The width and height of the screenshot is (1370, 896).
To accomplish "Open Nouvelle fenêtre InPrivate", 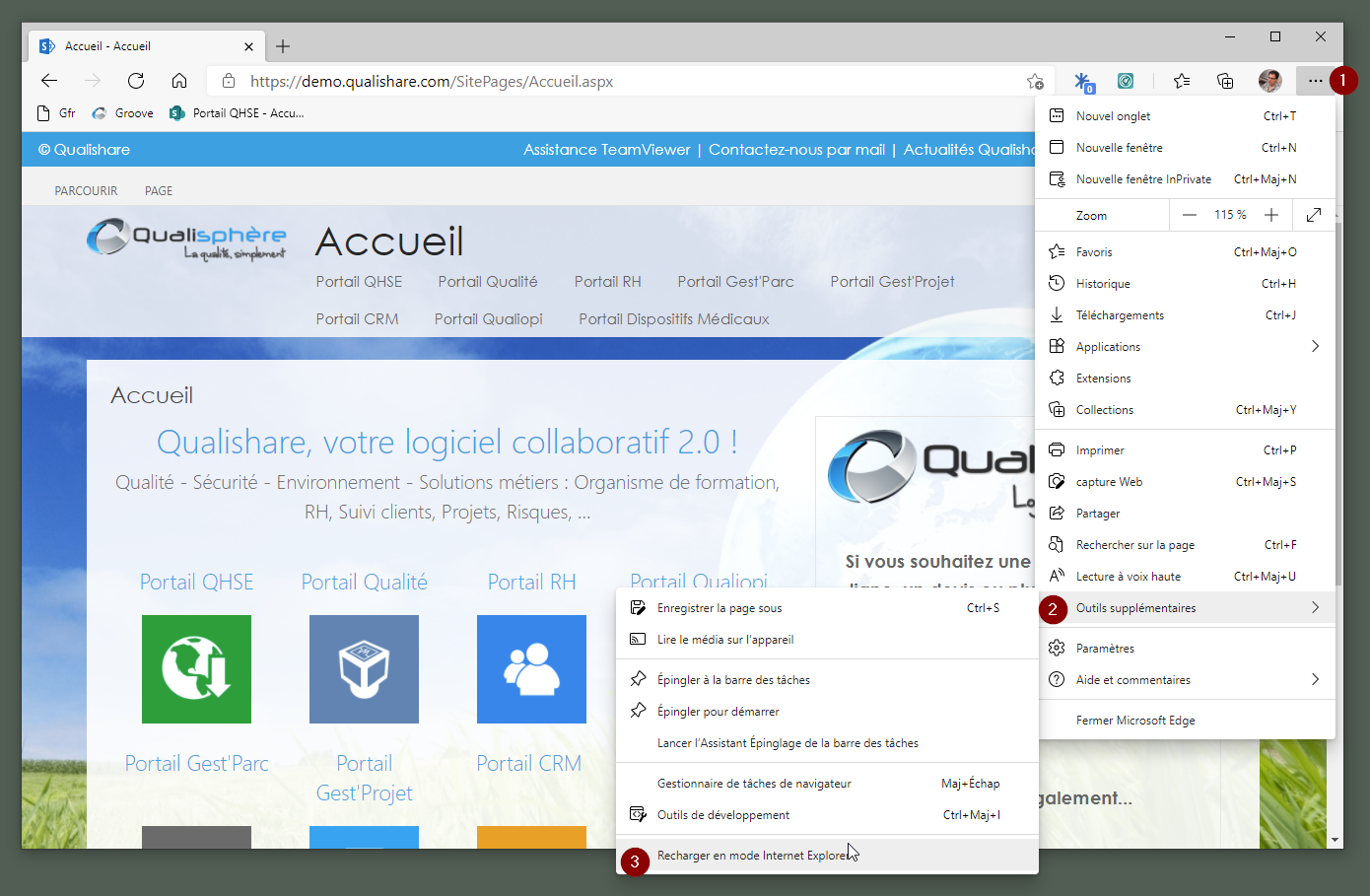I will (x=1185, y=179).
